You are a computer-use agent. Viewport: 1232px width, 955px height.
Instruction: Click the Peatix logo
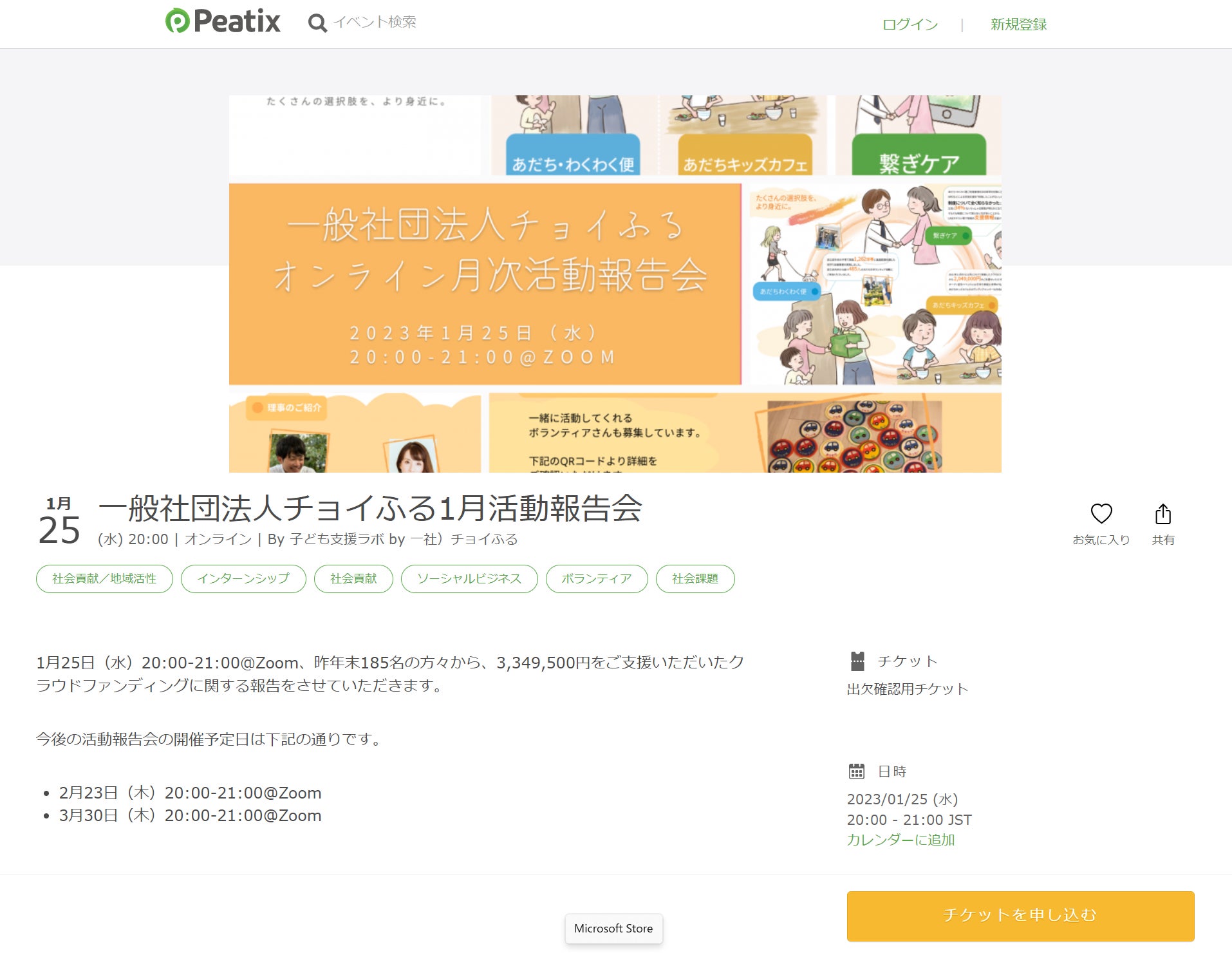(223, 21)
